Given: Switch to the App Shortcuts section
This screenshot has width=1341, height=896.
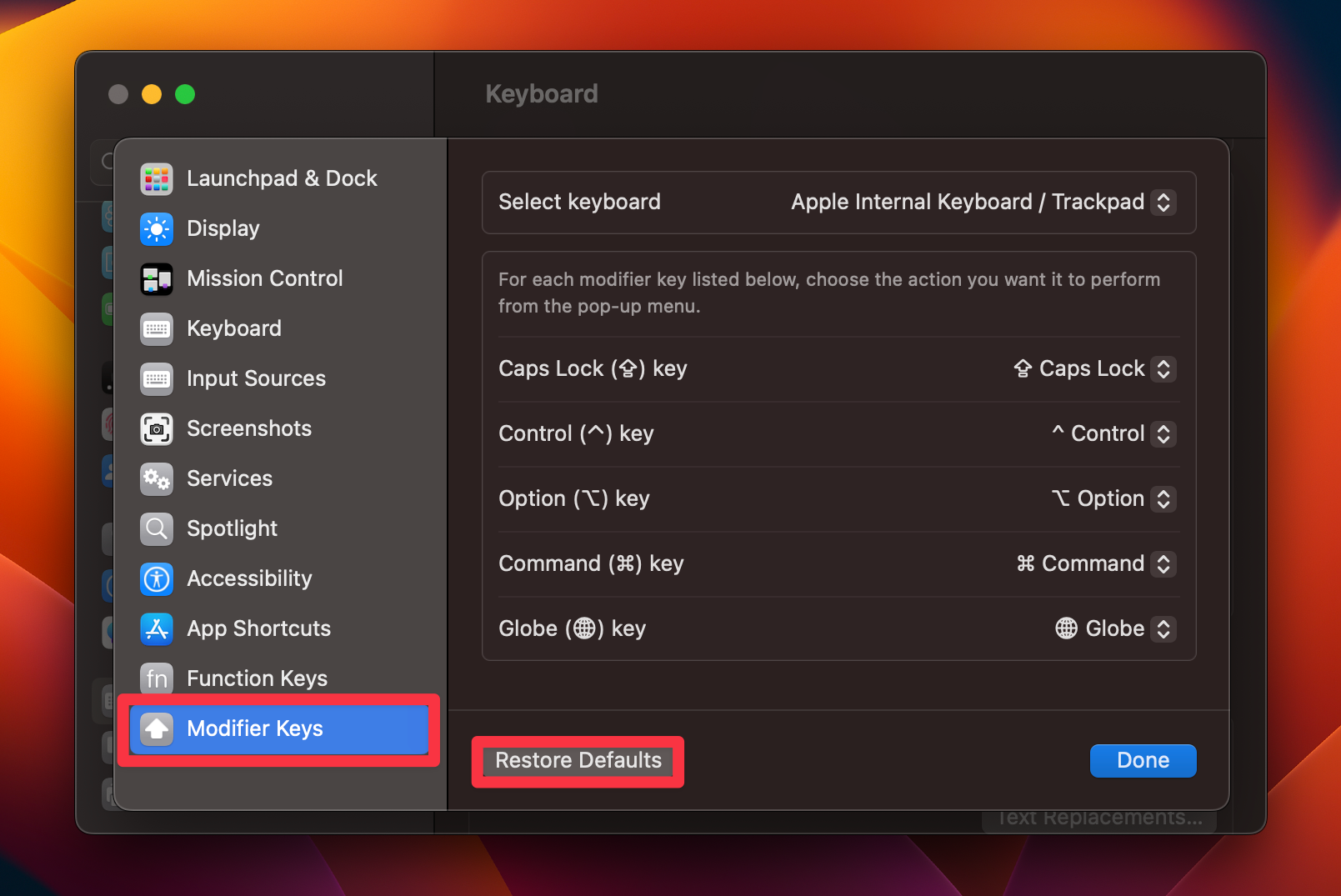Looking at the screenshot, I should point(157,628).
